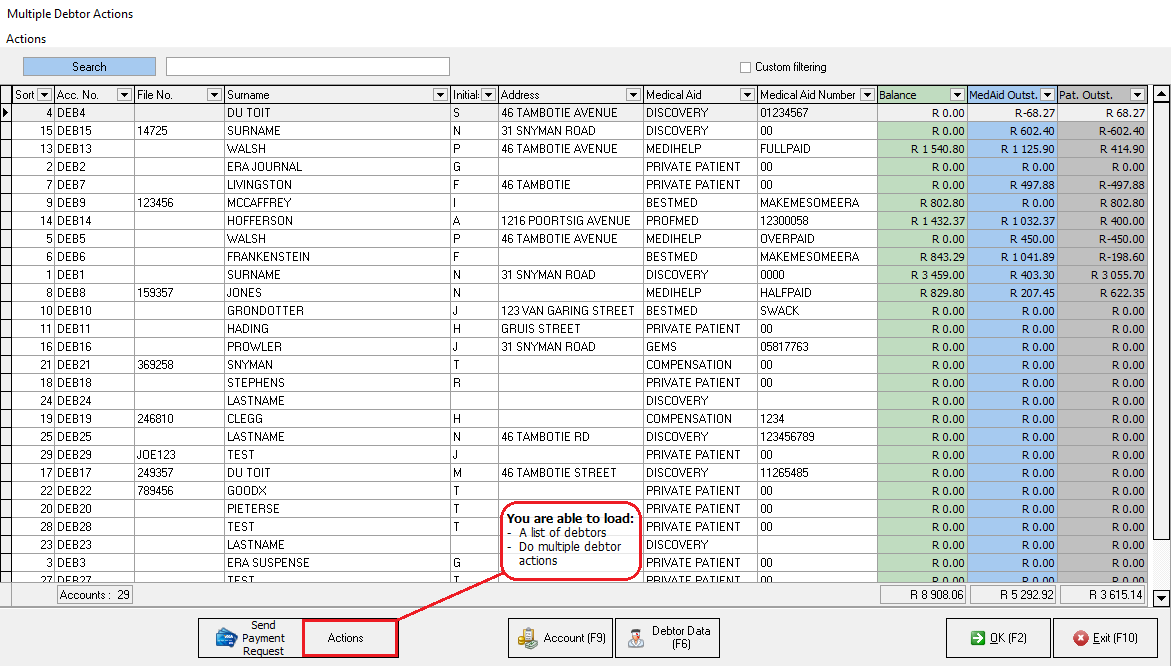Click the scroll up arrow of the grid
This screenshot has width=1171, height=666.
coord(1161,95)
